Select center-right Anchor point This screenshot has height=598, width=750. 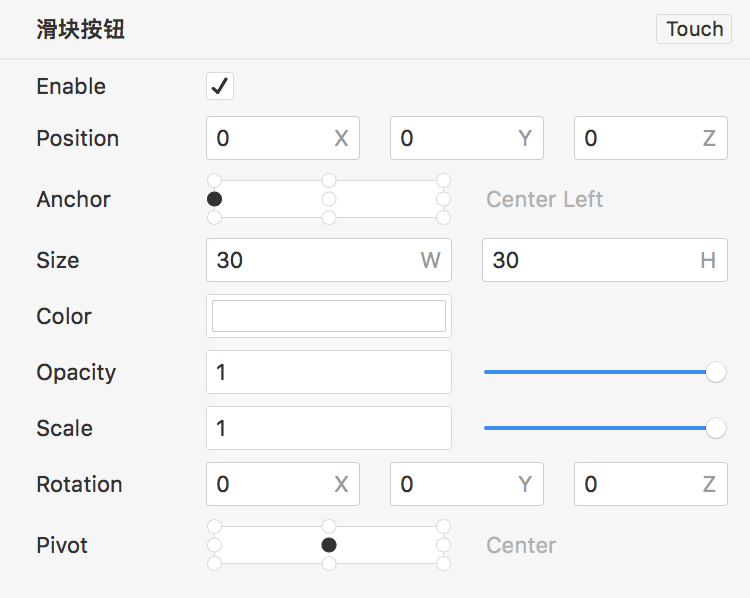(444, 199)
